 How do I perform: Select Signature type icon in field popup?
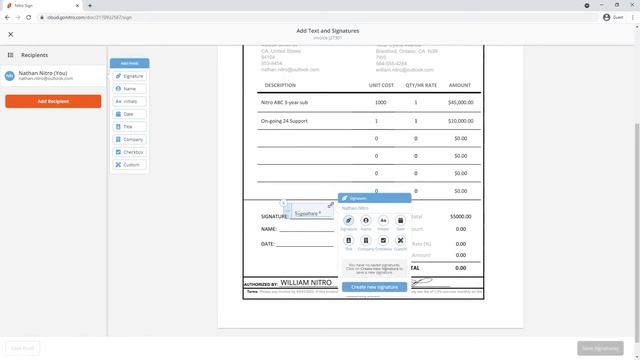pyautogui.click(x=348, y=220)
